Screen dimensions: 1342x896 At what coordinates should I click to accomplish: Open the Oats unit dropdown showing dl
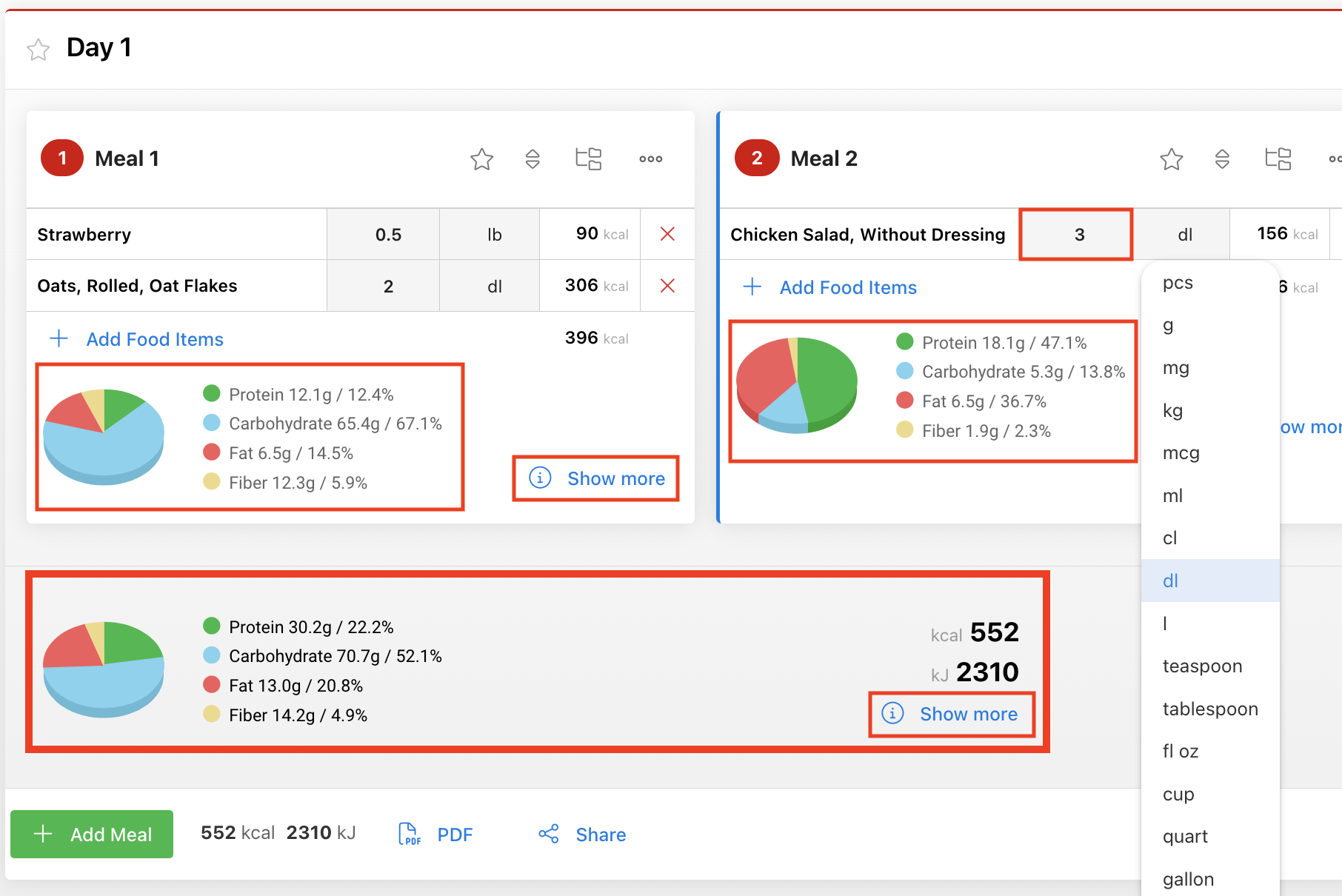click(x=490, y=286)
